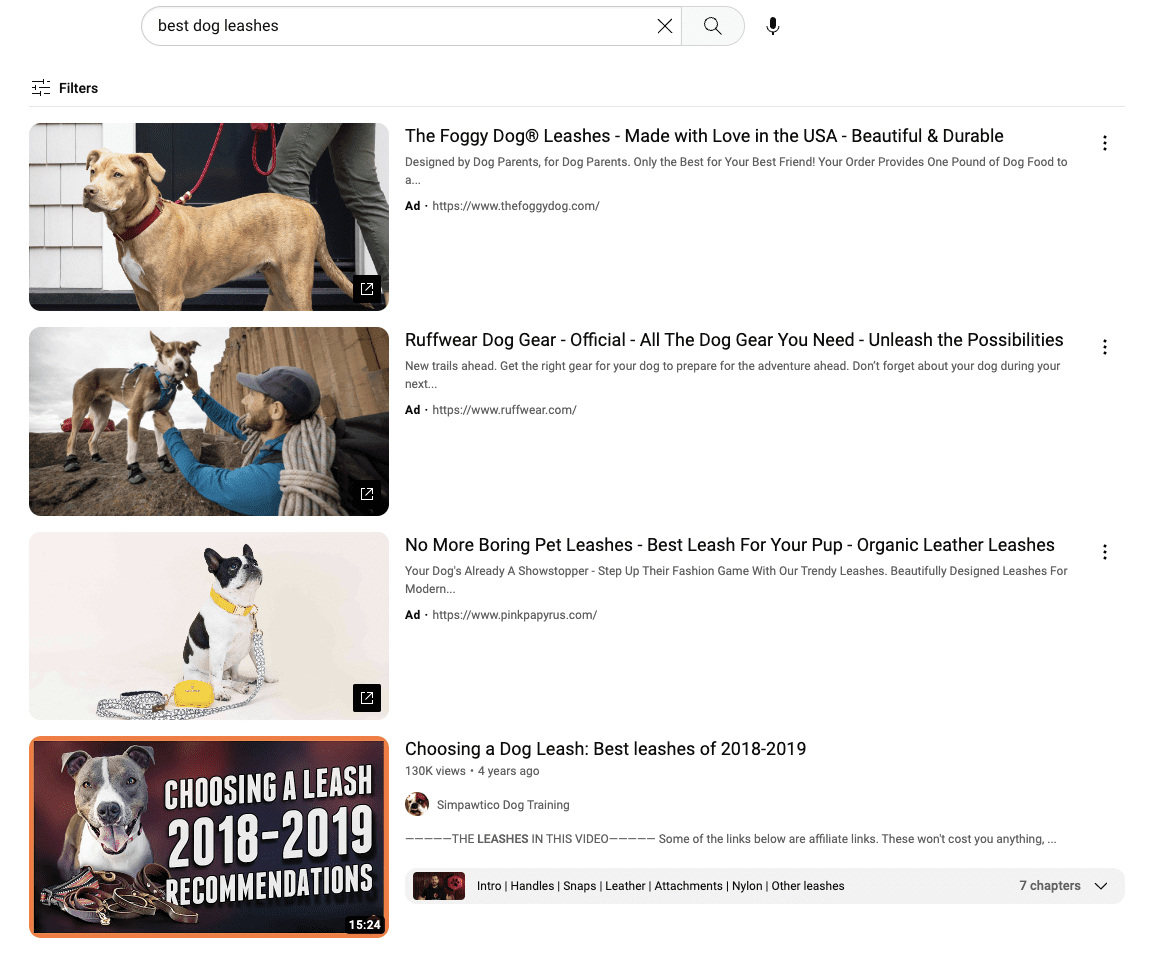
Task: Visit the pinkpapyrus.com ad link
Action: (515, 614)
